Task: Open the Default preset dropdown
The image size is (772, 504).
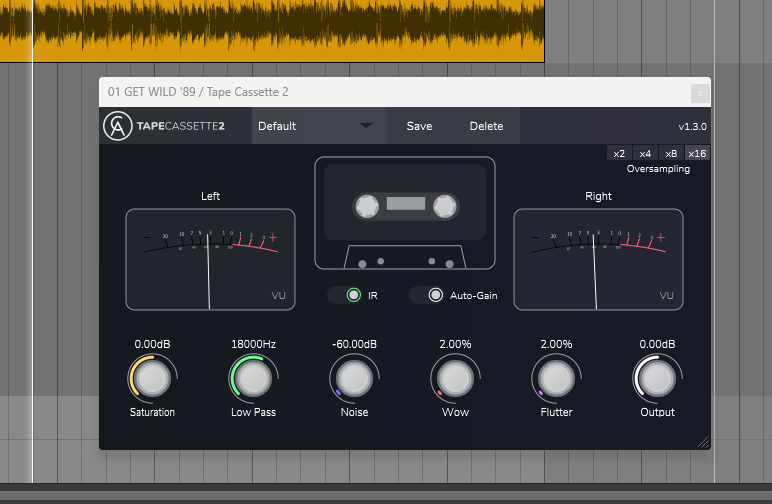Action: [x=314, y=126]
